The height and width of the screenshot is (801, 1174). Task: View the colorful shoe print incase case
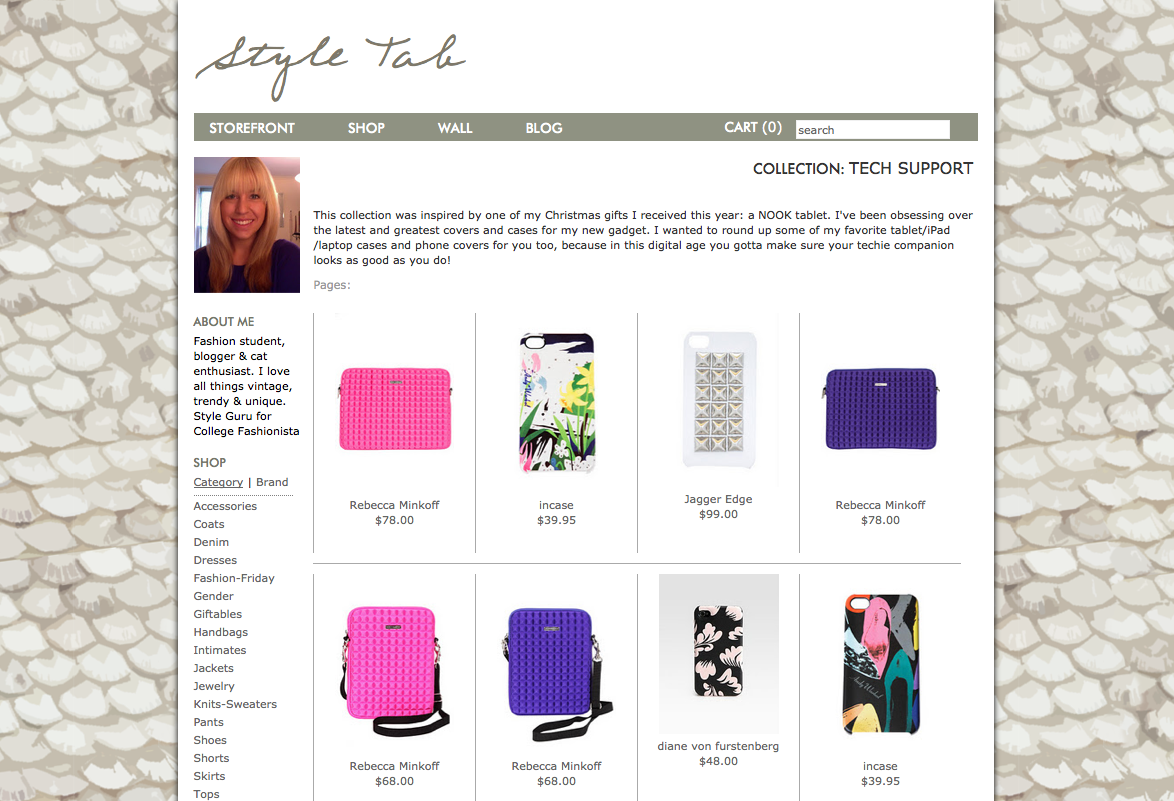coord(880,665)
